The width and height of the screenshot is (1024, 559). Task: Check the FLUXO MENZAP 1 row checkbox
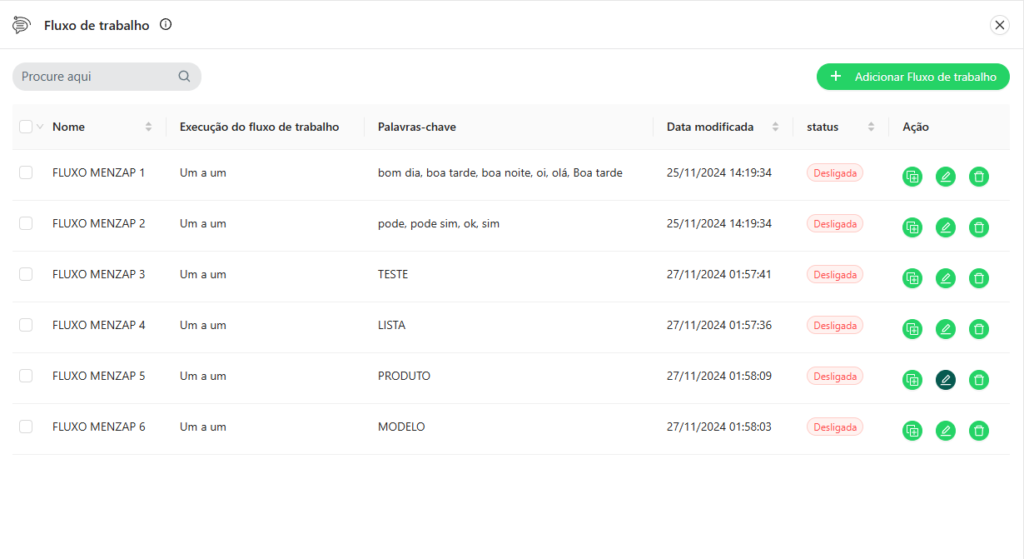point(25,172)
